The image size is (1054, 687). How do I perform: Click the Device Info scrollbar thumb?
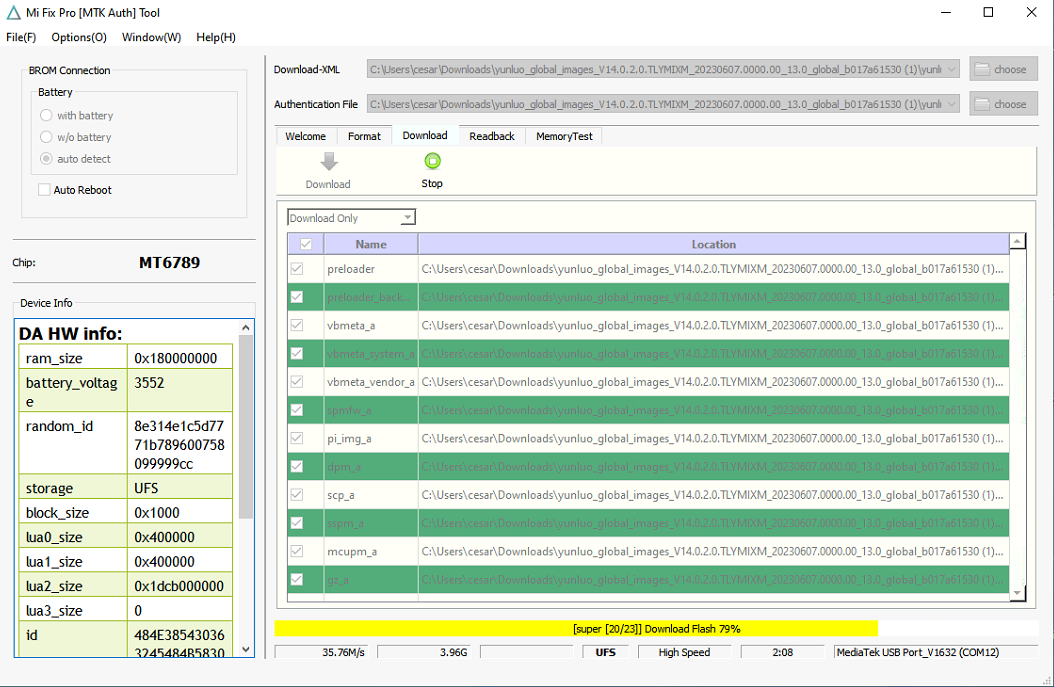246,426
